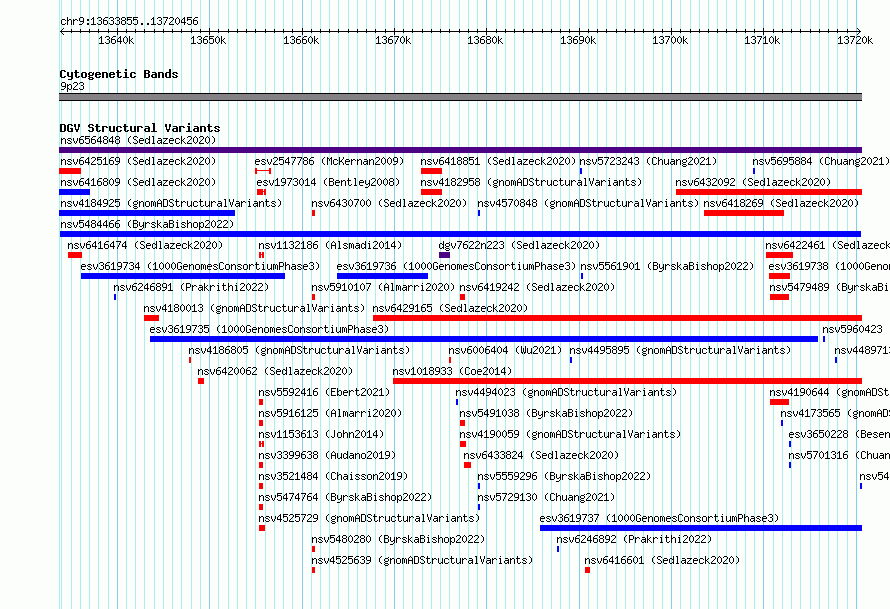Click the blue esv3619736 variant bar

click(383, 276)
